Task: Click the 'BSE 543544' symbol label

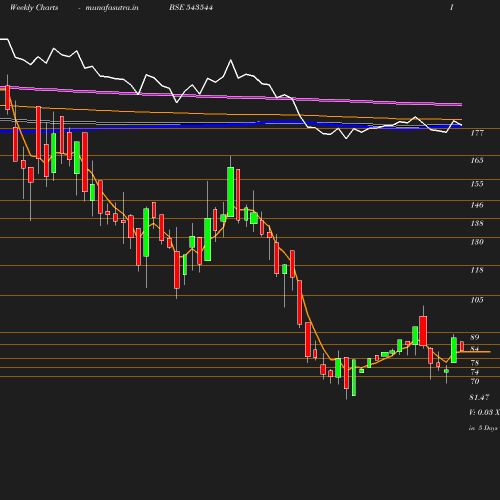Action: (x=191, y=8)
